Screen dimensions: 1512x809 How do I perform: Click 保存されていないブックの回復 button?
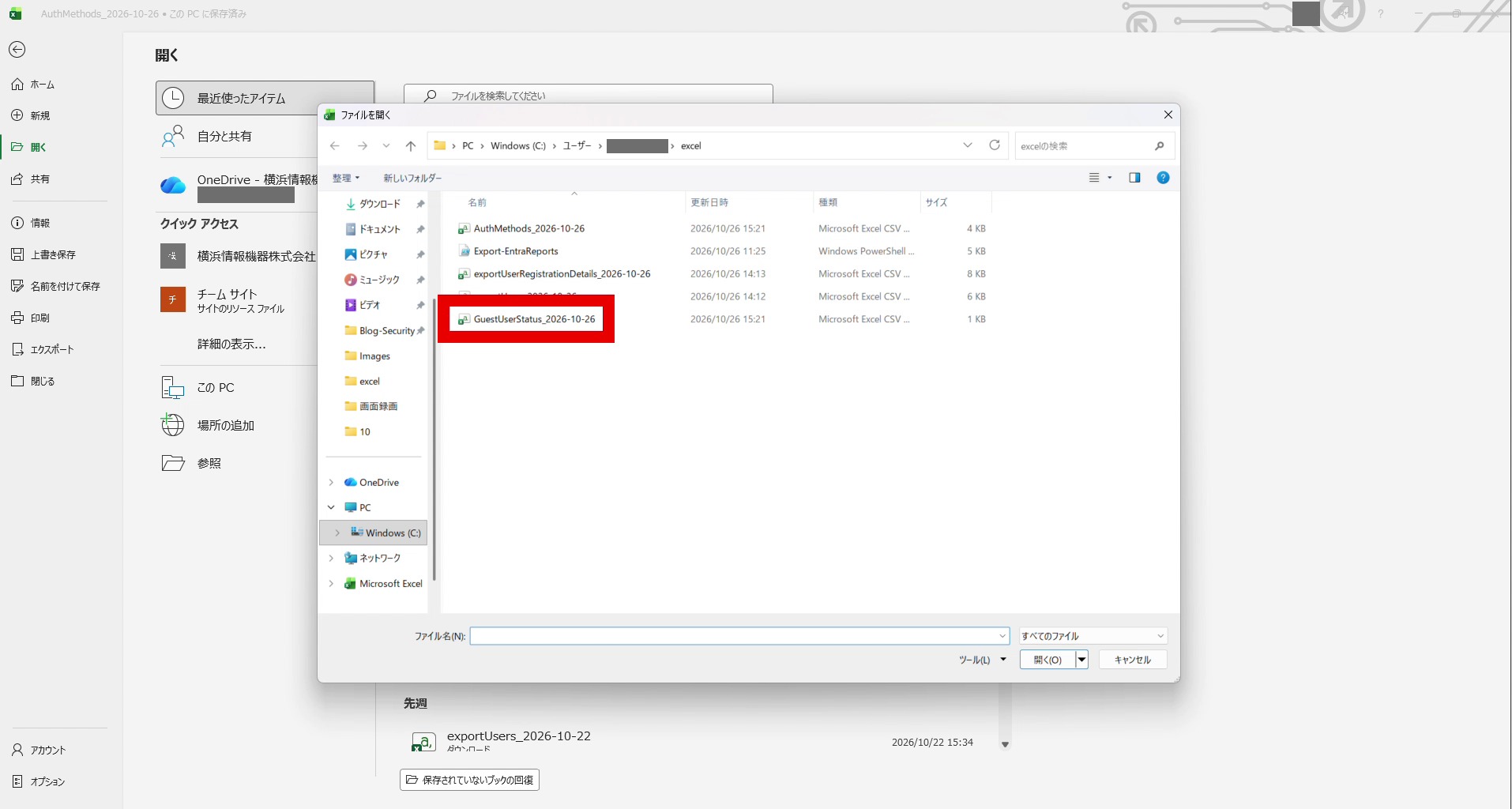pos(469,780)
